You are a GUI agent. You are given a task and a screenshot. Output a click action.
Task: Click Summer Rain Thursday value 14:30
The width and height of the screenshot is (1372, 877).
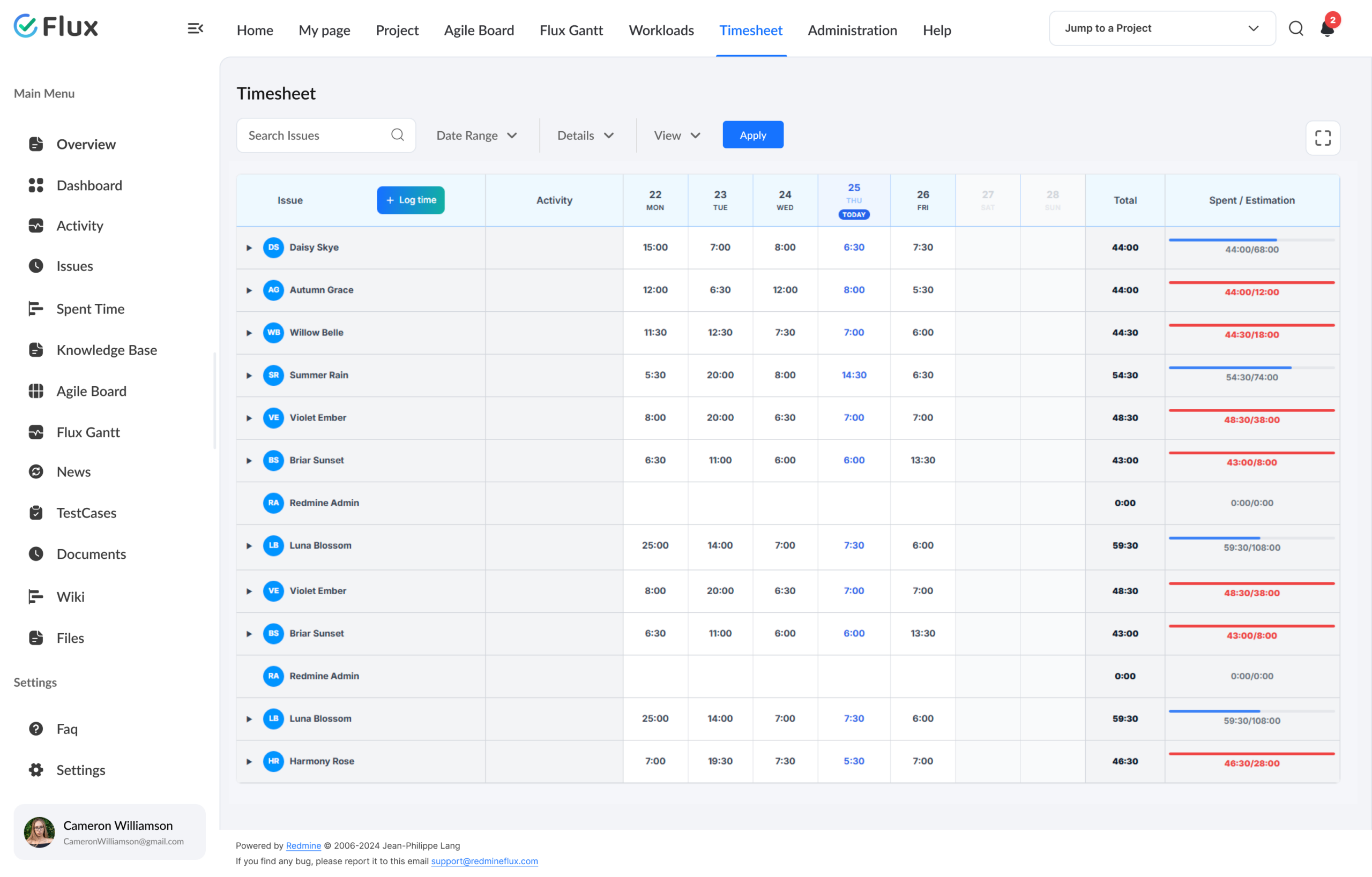[854, 374]
